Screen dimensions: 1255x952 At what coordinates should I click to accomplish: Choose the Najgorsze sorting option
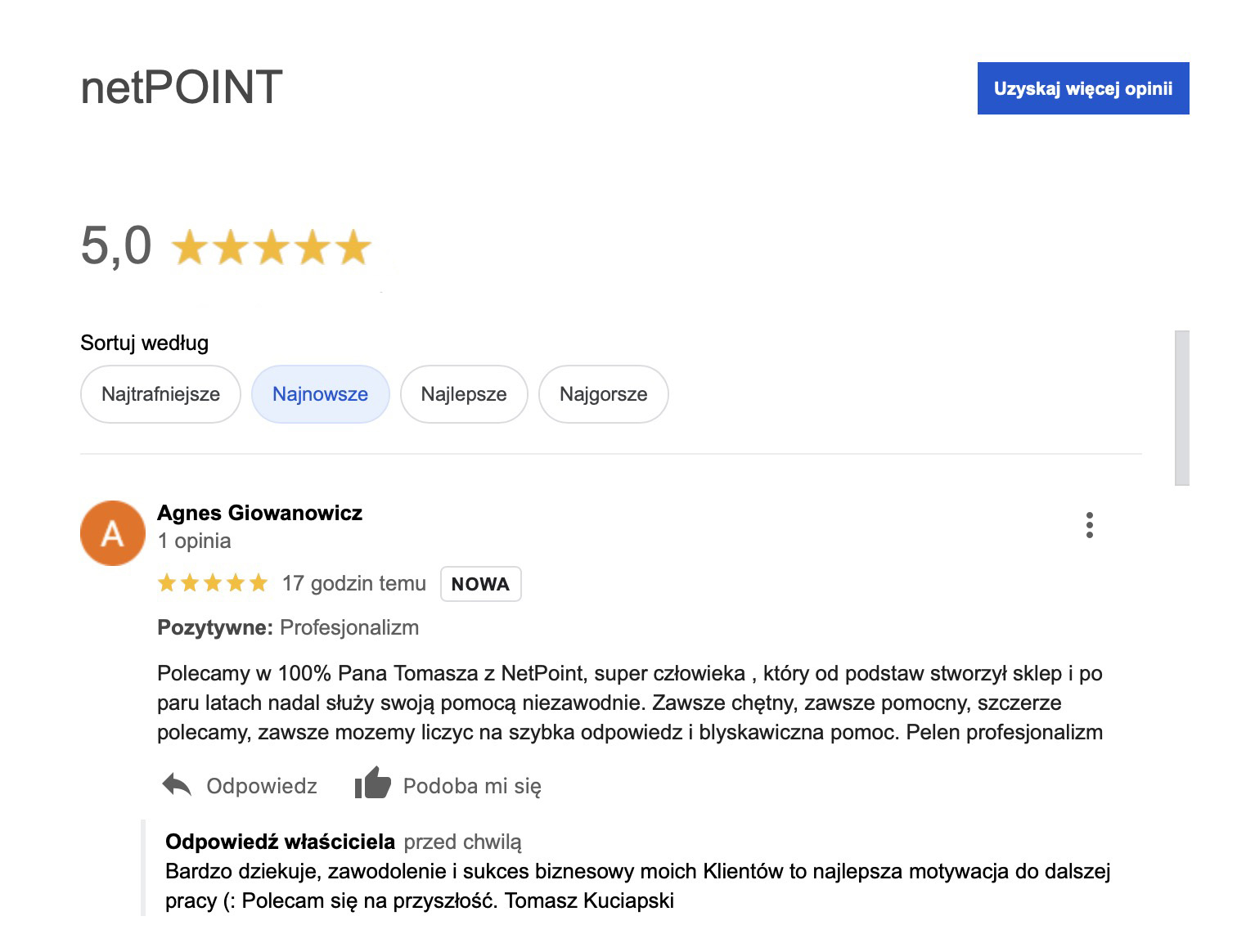point(604,394)
